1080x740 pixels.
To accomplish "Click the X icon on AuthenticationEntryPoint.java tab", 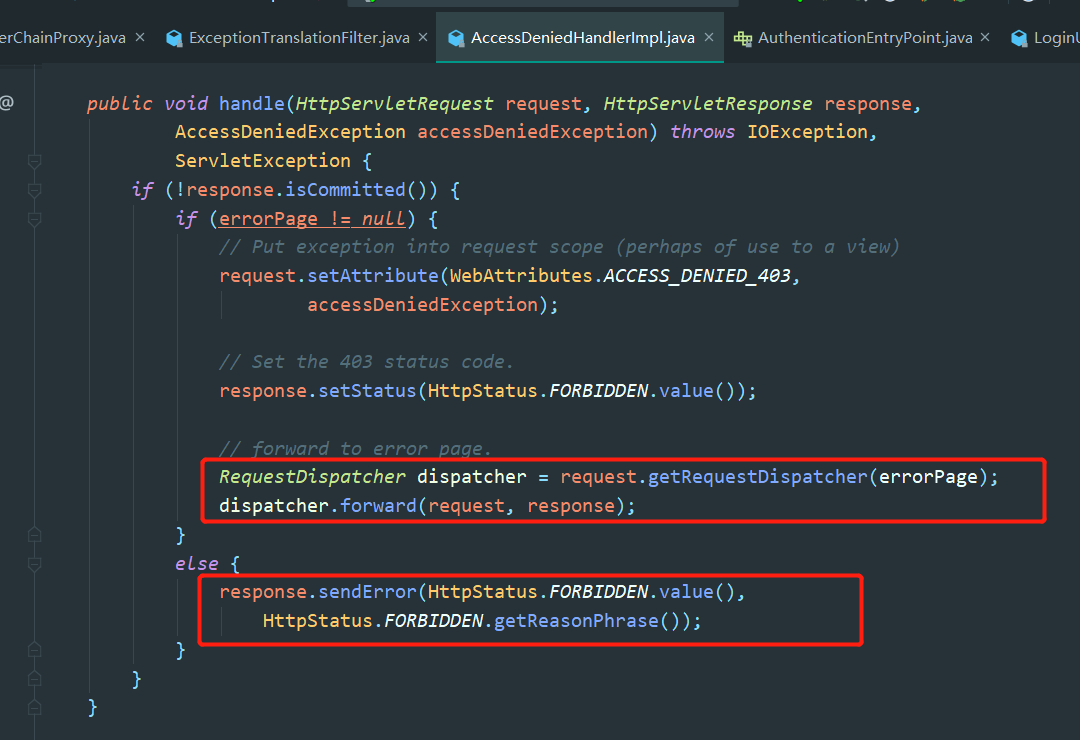I will [x=985, y=37].
